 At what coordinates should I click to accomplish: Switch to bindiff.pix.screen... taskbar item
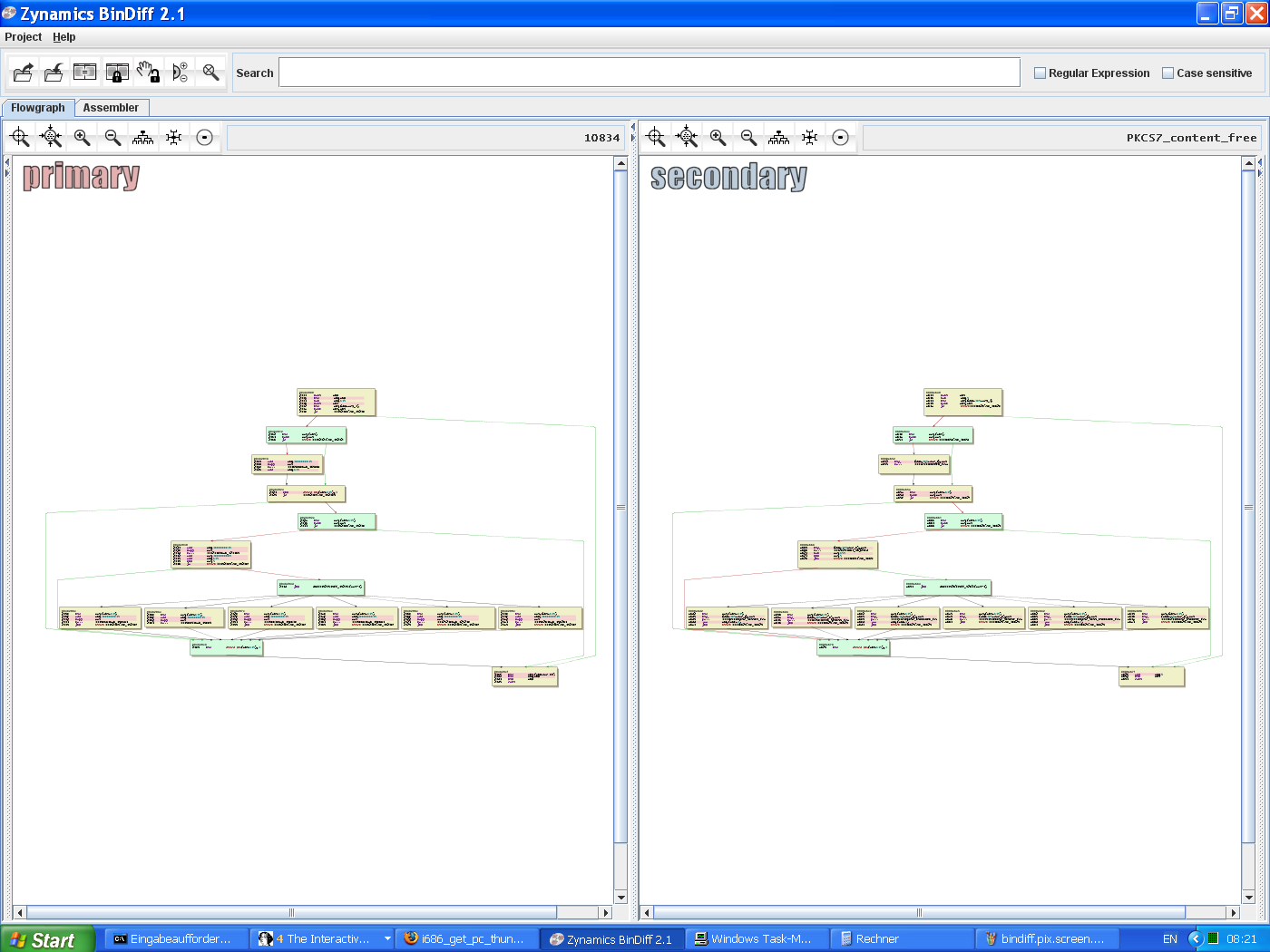coord(1046,939)
